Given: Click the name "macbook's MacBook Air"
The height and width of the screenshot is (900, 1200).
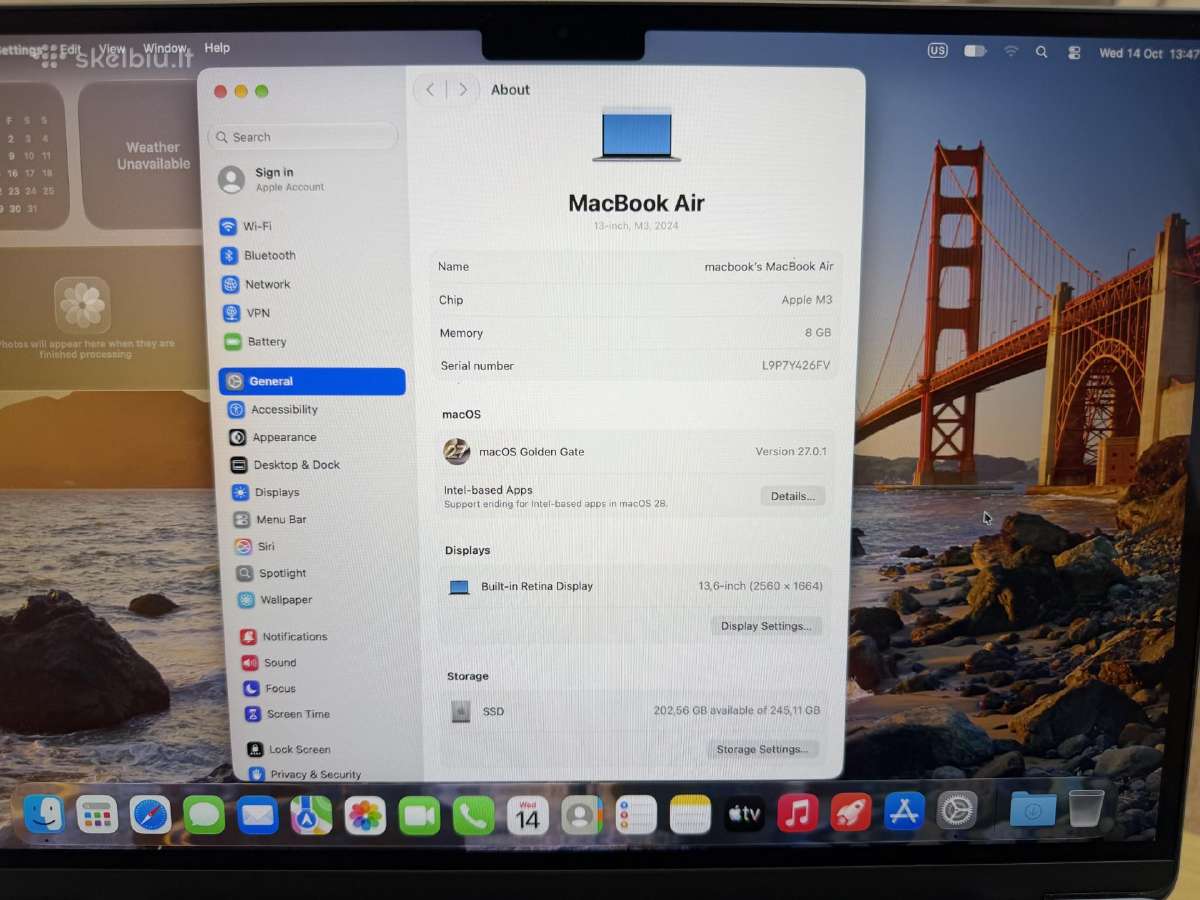Looking at the screenshot, I should coord(769,266).
